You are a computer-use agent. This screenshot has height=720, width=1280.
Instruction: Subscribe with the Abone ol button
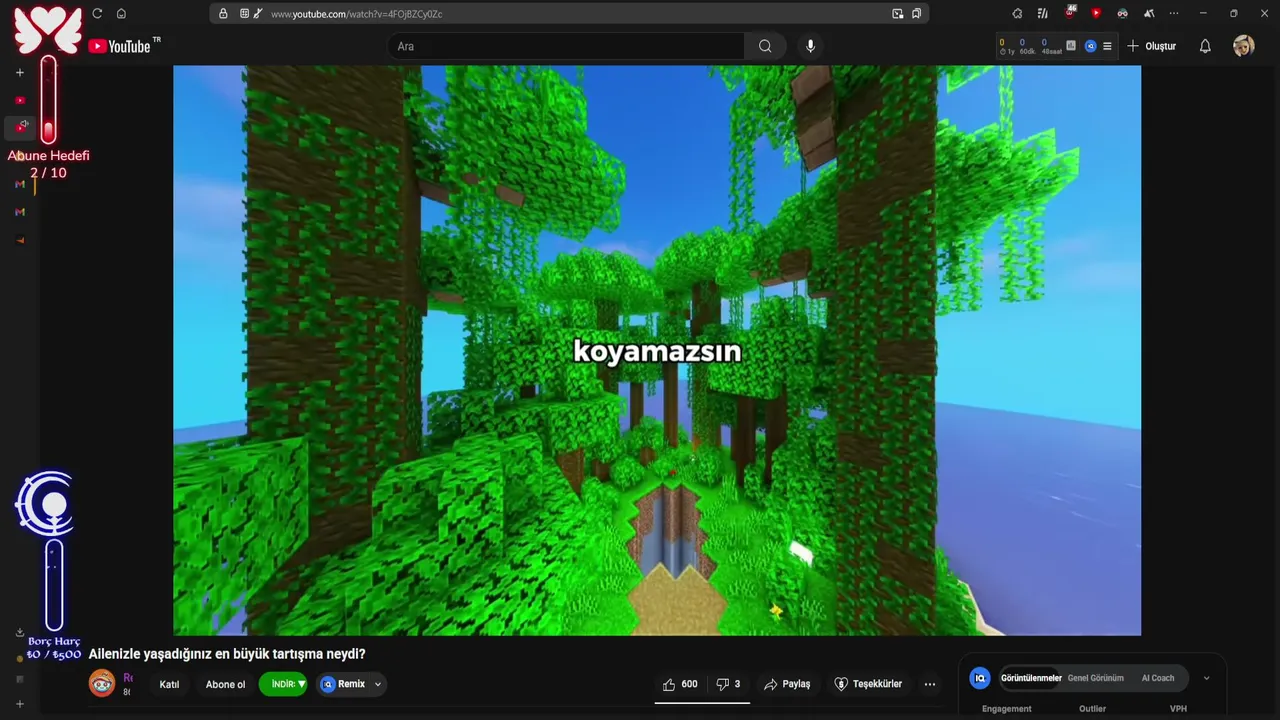click(x=225, y=684)
